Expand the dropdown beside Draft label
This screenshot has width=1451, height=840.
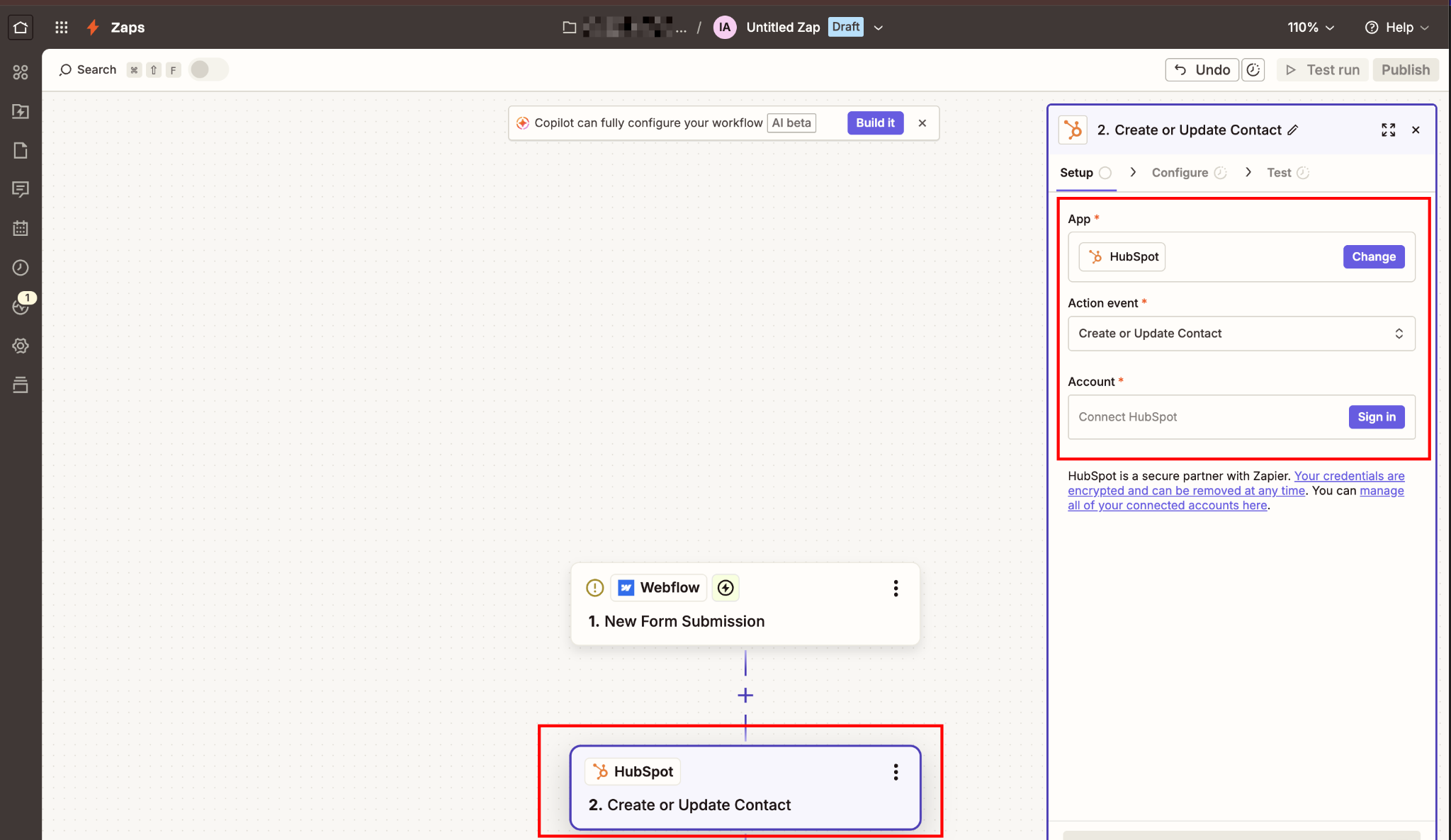(x=879, y=28)
